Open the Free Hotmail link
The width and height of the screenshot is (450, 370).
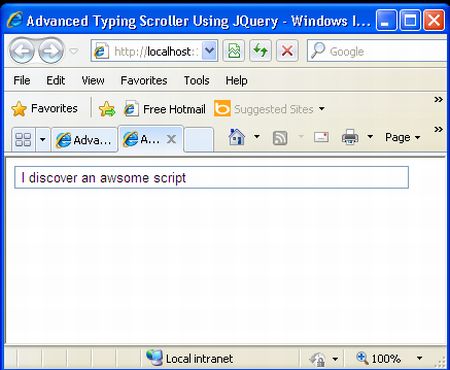(165, 109)
